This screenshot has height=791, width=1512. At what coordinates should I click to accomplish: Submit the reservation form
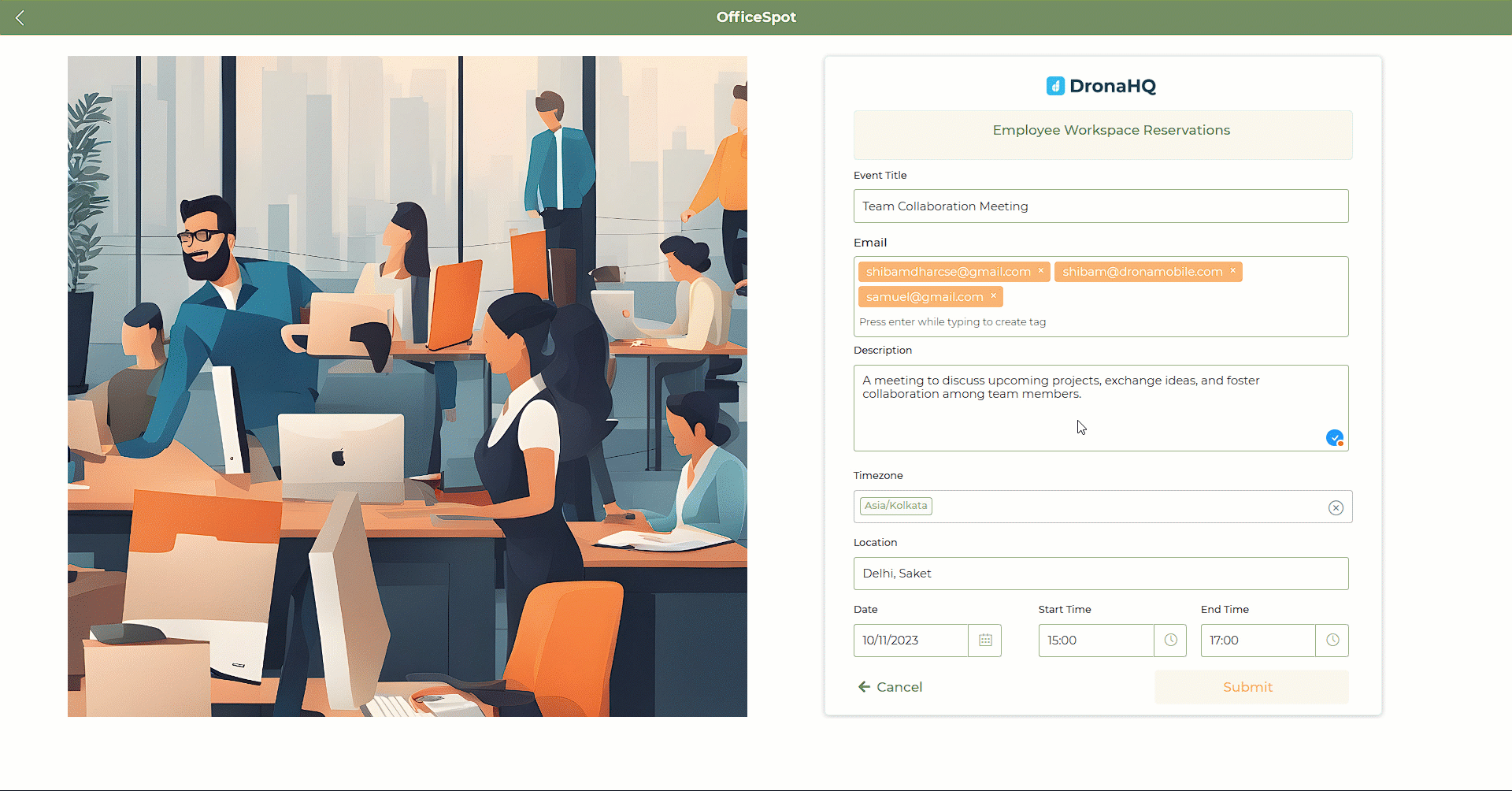1251,687
